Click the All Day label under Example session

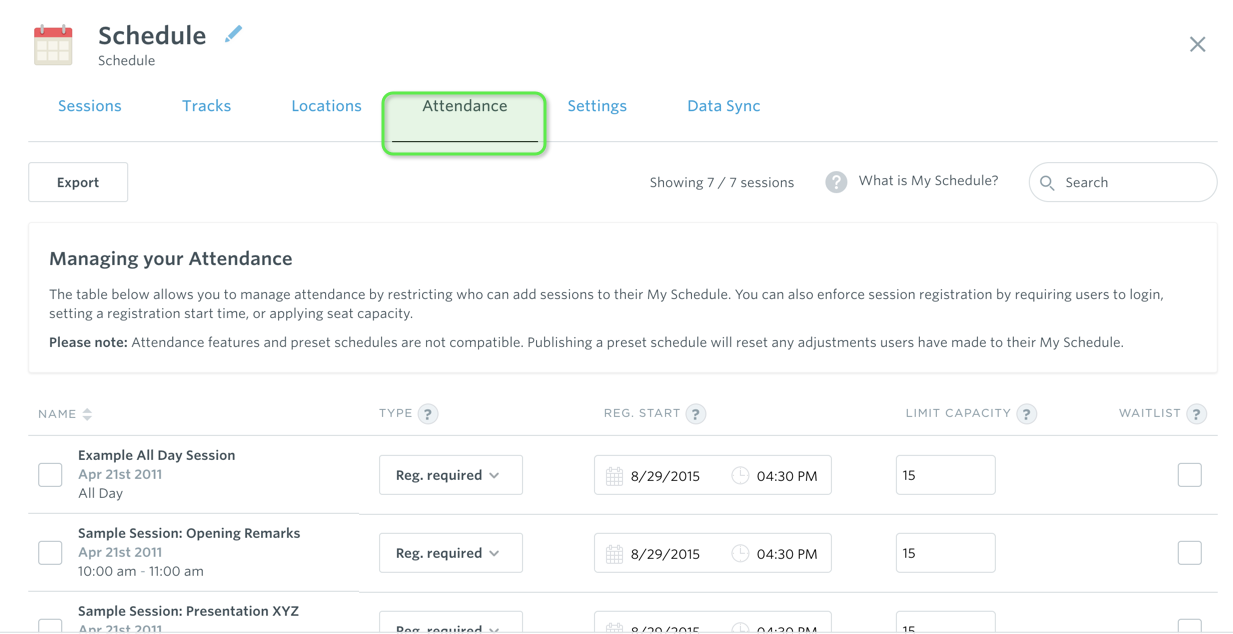(x=100, y=493)
